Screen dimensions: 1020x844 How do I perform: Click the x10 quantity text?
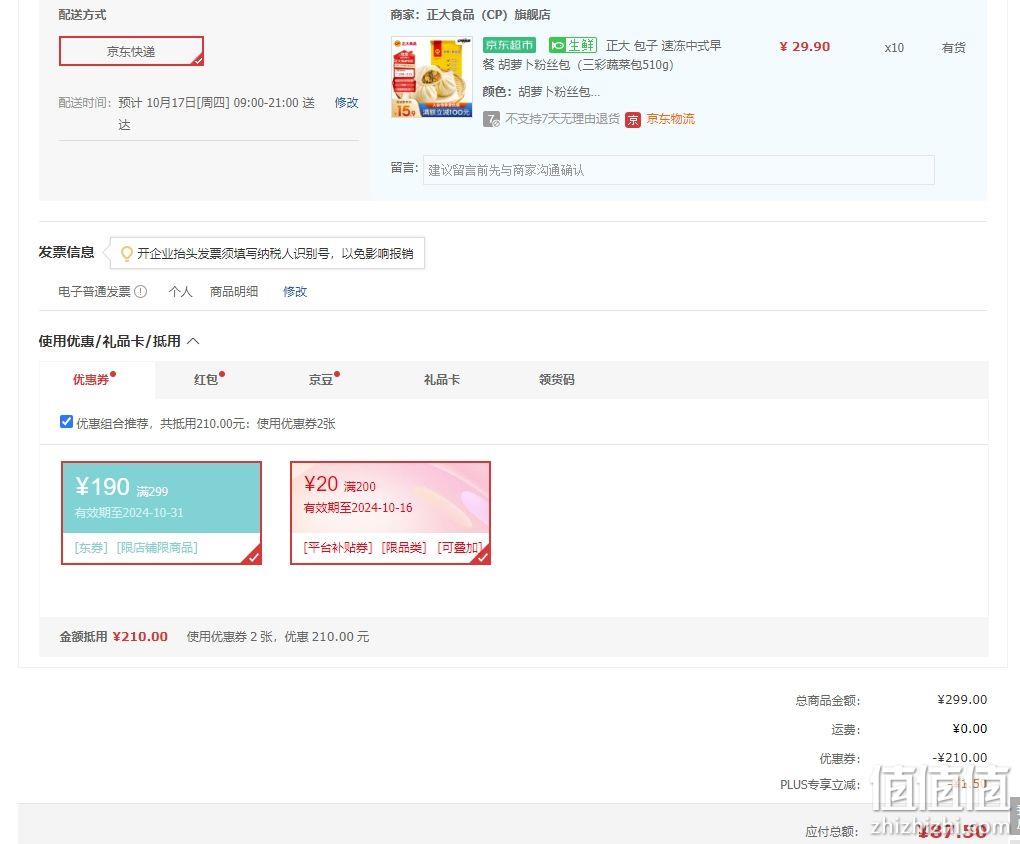pyautogui.click(x=894, y=48)
